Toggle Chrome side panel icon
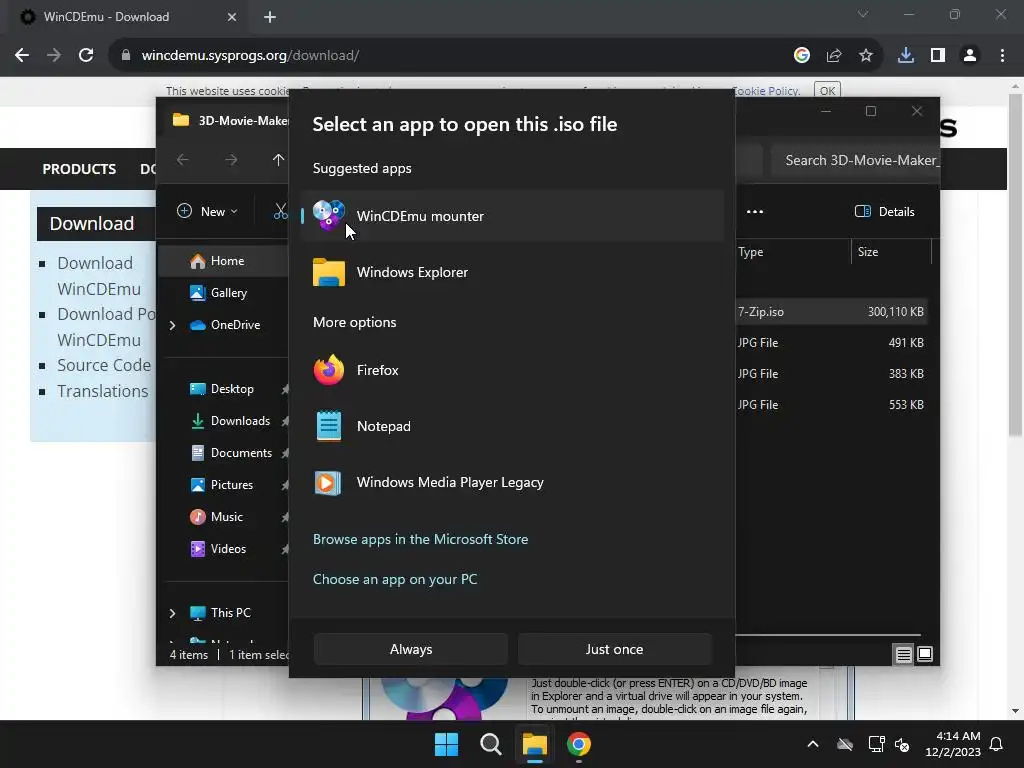1024x768 pixels. [x=938, y=56]
